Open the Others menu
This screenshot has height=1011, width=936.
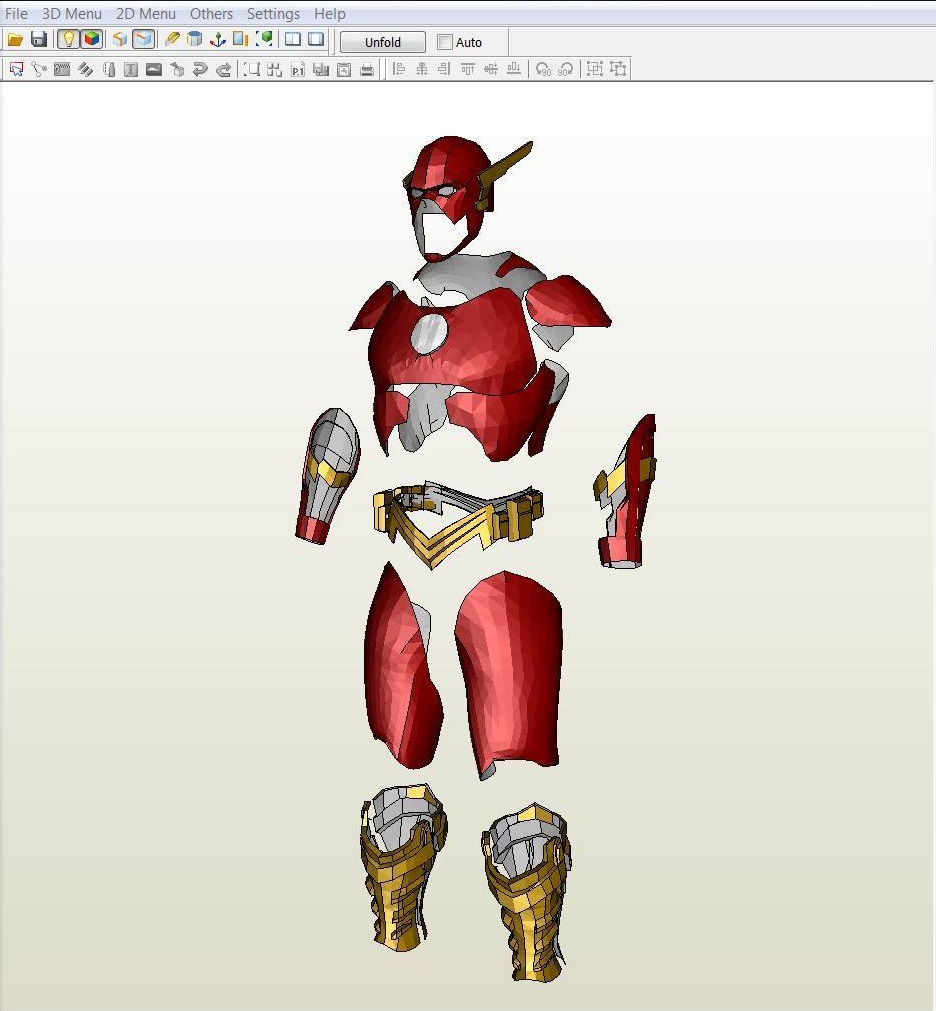[x=211, y=14]
